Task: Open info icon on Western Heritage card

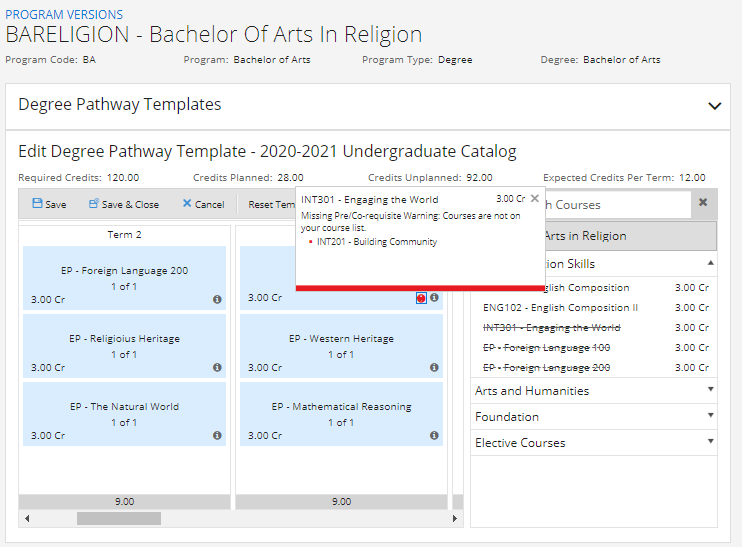Action: (434, 367)
